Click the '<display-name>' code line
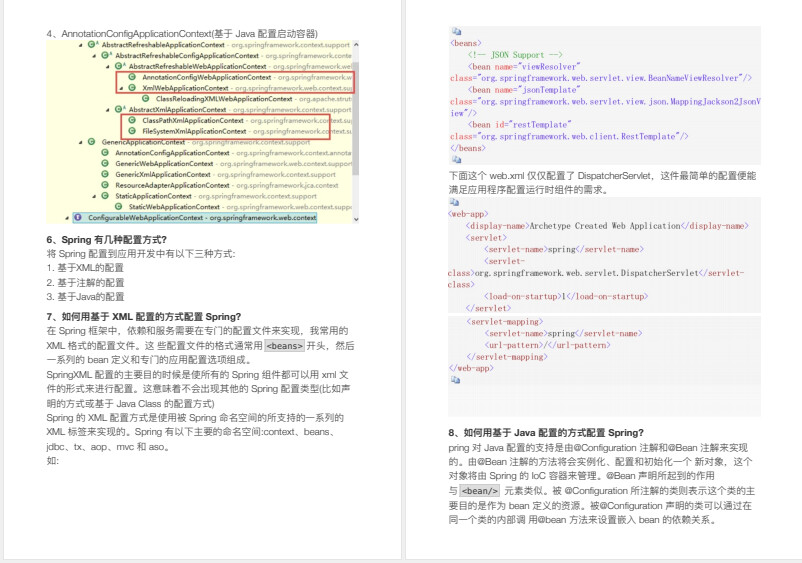802x563 pixels. [x=607, y=226]
